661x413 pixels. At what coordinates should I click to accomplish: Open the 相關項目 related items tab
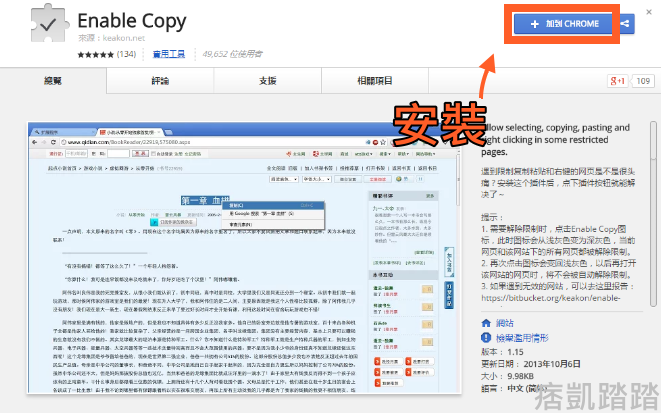(375, 80)
